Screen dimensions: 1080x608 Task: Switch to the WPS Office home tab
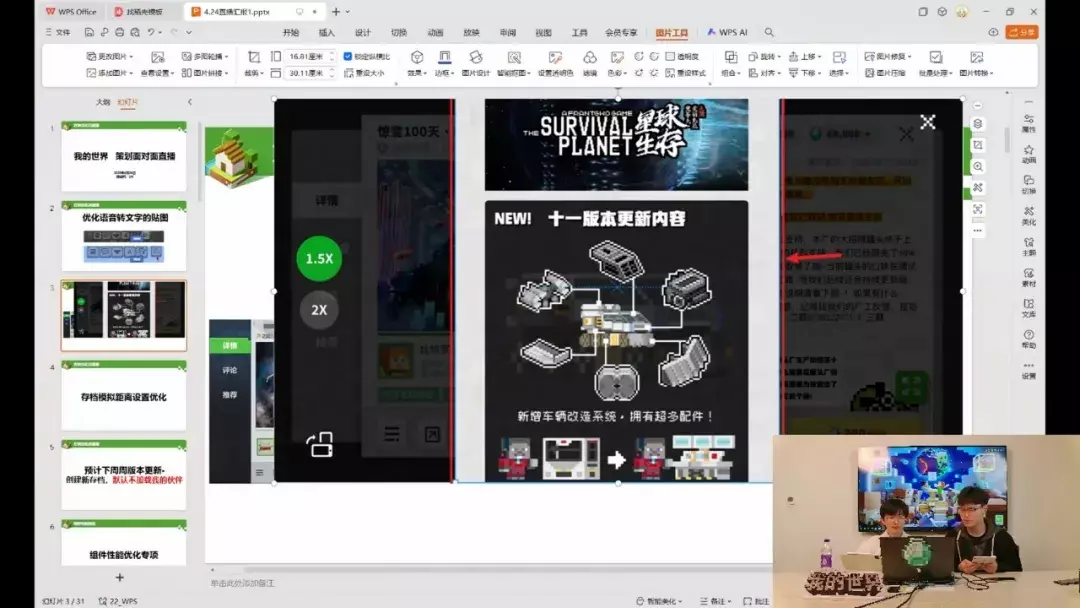[x=72, y=12]
